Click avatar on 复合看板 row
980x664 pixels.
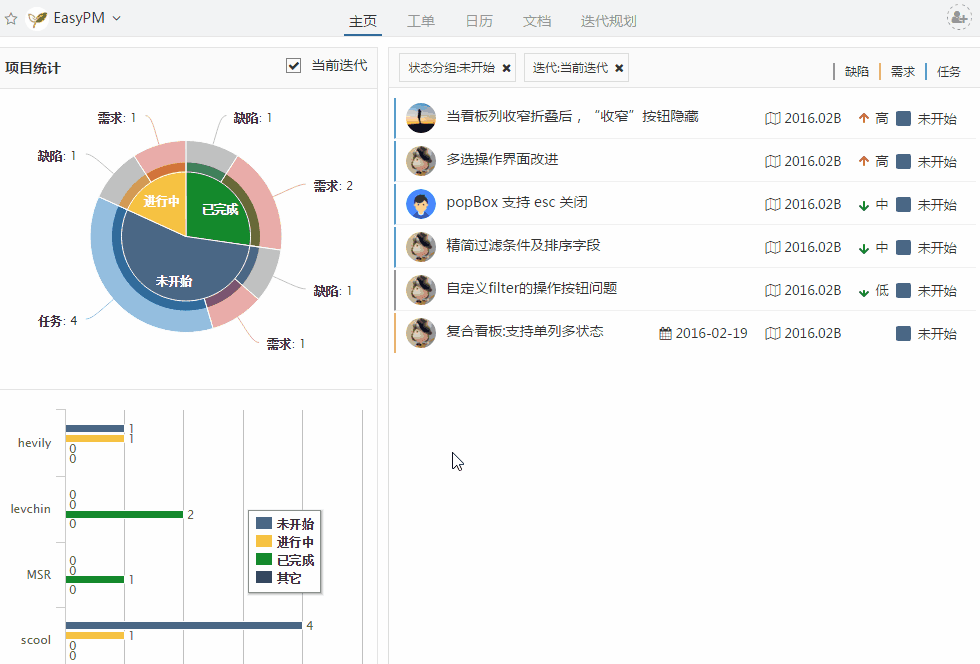pyautogui.click(x=421, y=333)
